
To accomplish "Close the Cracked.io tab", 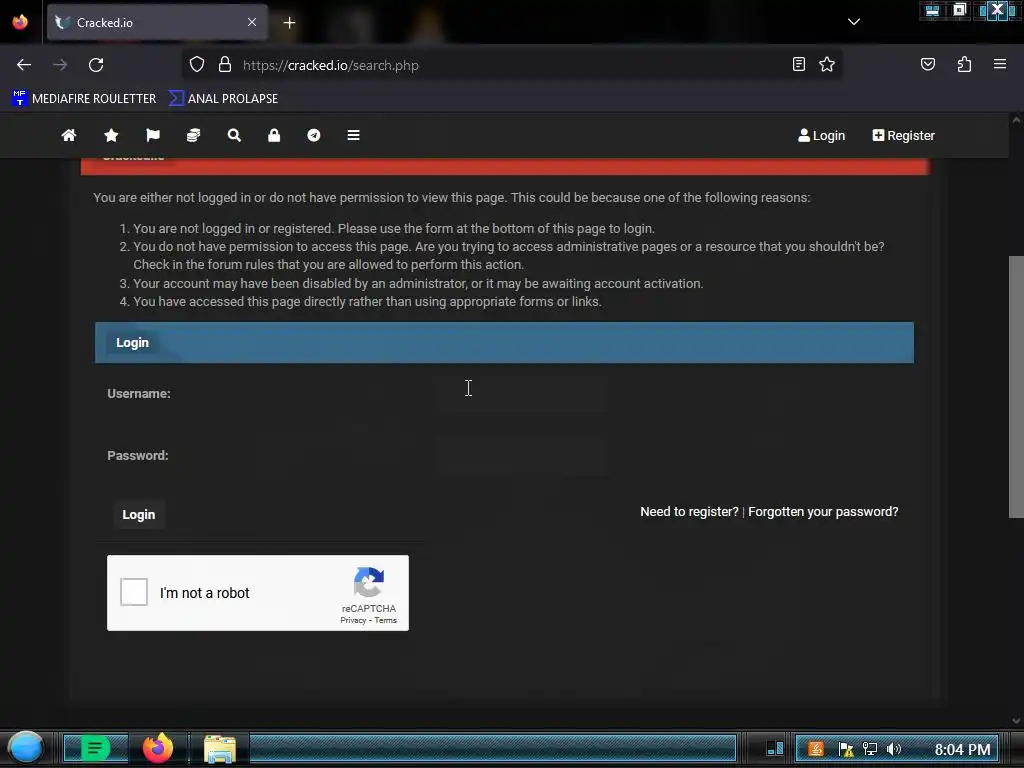I will tap(252, 22).
